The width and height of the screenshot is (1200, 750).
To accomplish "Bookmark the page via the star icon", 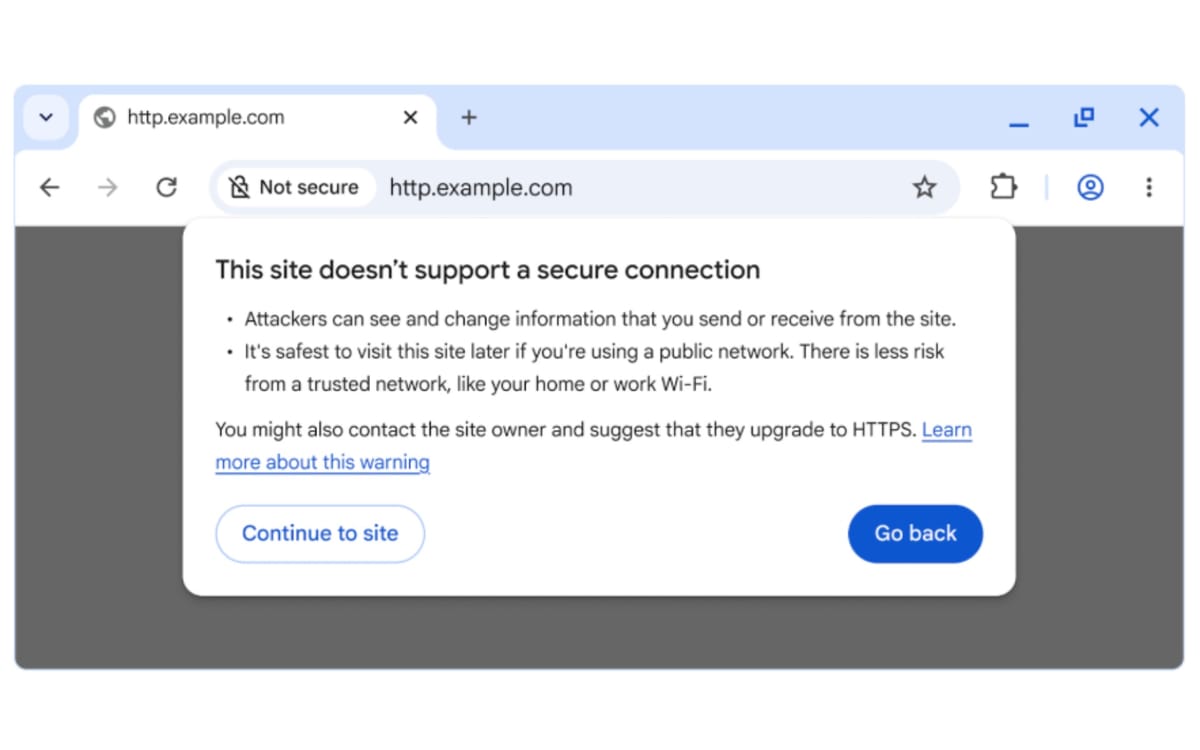I will click(925, 187).
